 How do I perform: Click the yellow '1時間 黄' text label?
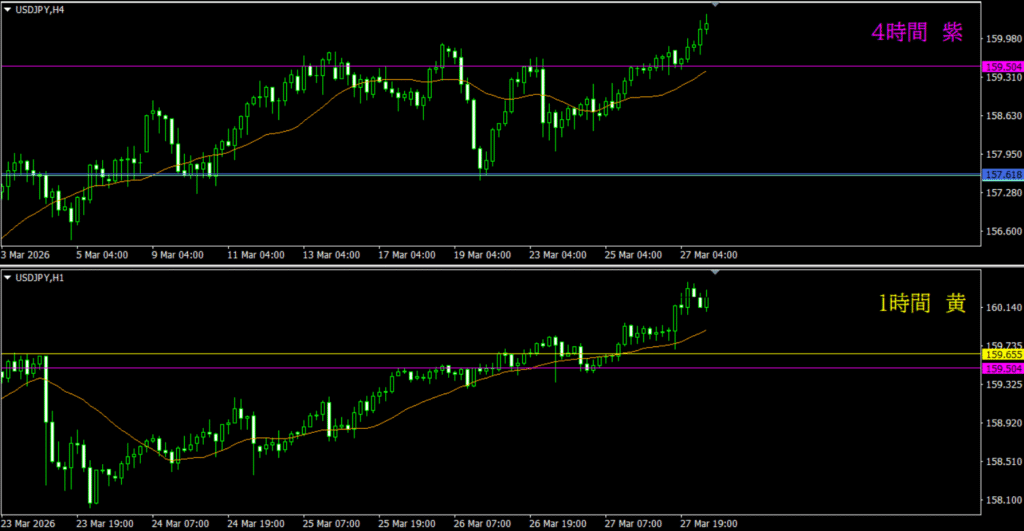[x=921, y=306]
